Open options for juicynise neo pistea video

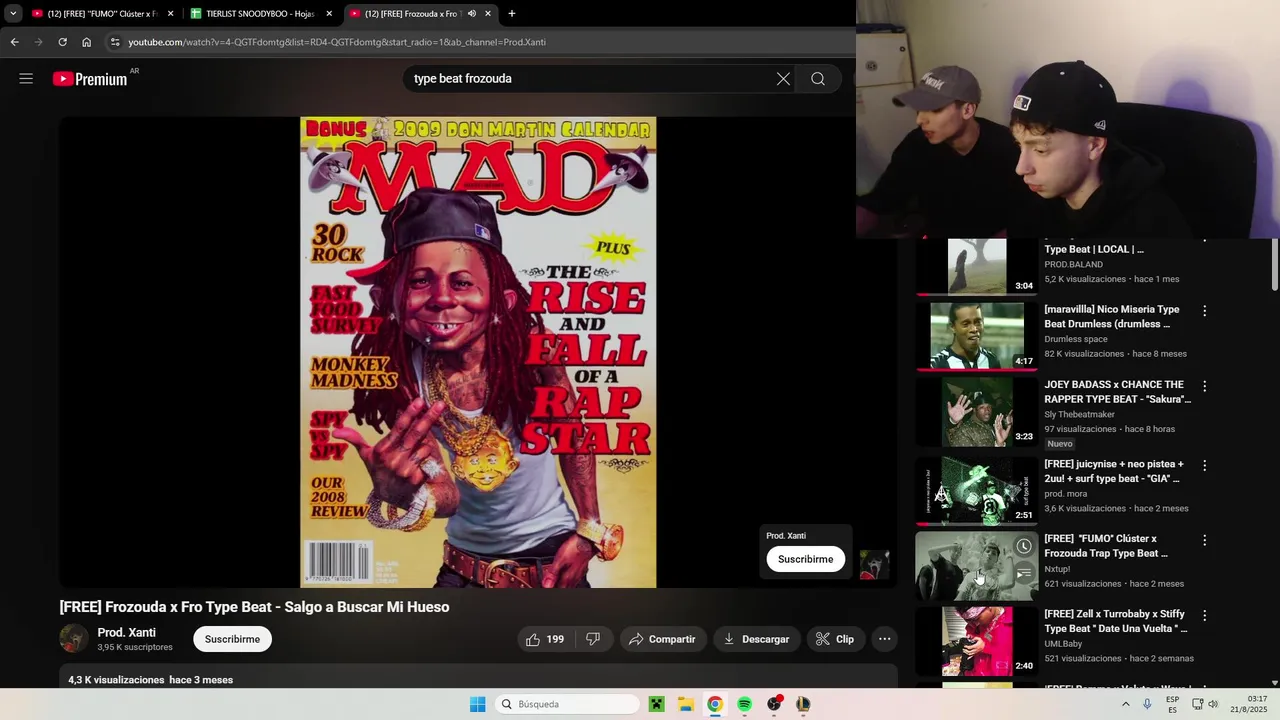[1204, 466]
